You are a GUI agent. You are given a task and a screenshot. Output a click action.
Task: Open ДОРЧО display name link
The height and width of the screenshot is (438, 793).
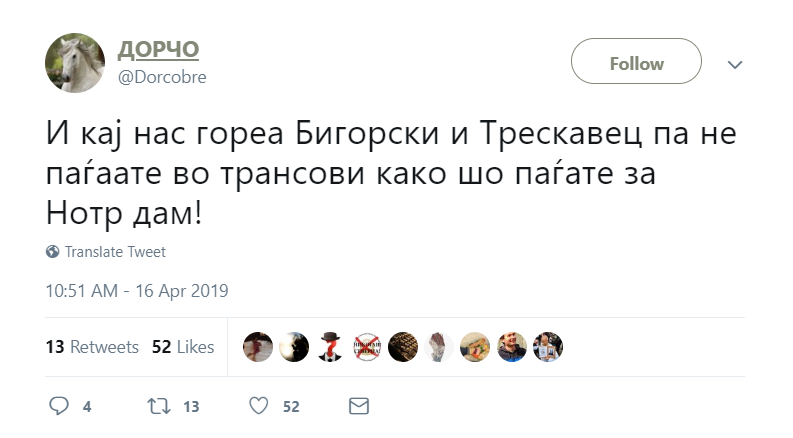(x=158, y=49)
